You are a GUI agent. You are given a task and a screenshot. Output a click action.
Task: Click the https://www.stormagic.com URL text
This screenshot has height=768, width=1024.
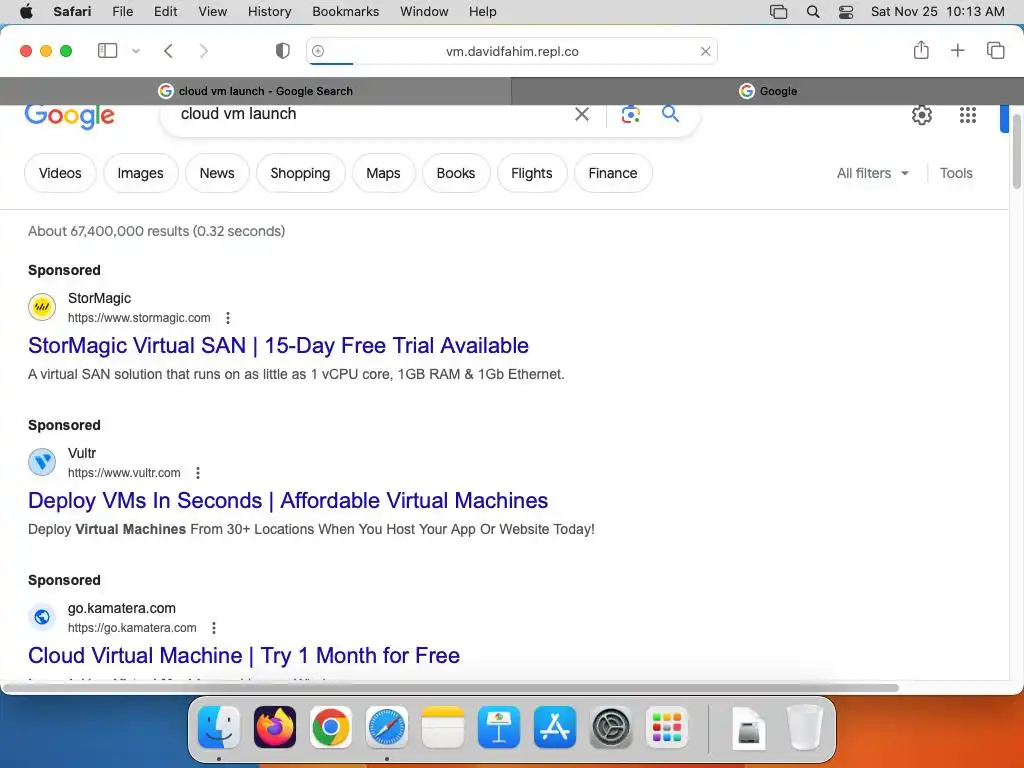139,318
